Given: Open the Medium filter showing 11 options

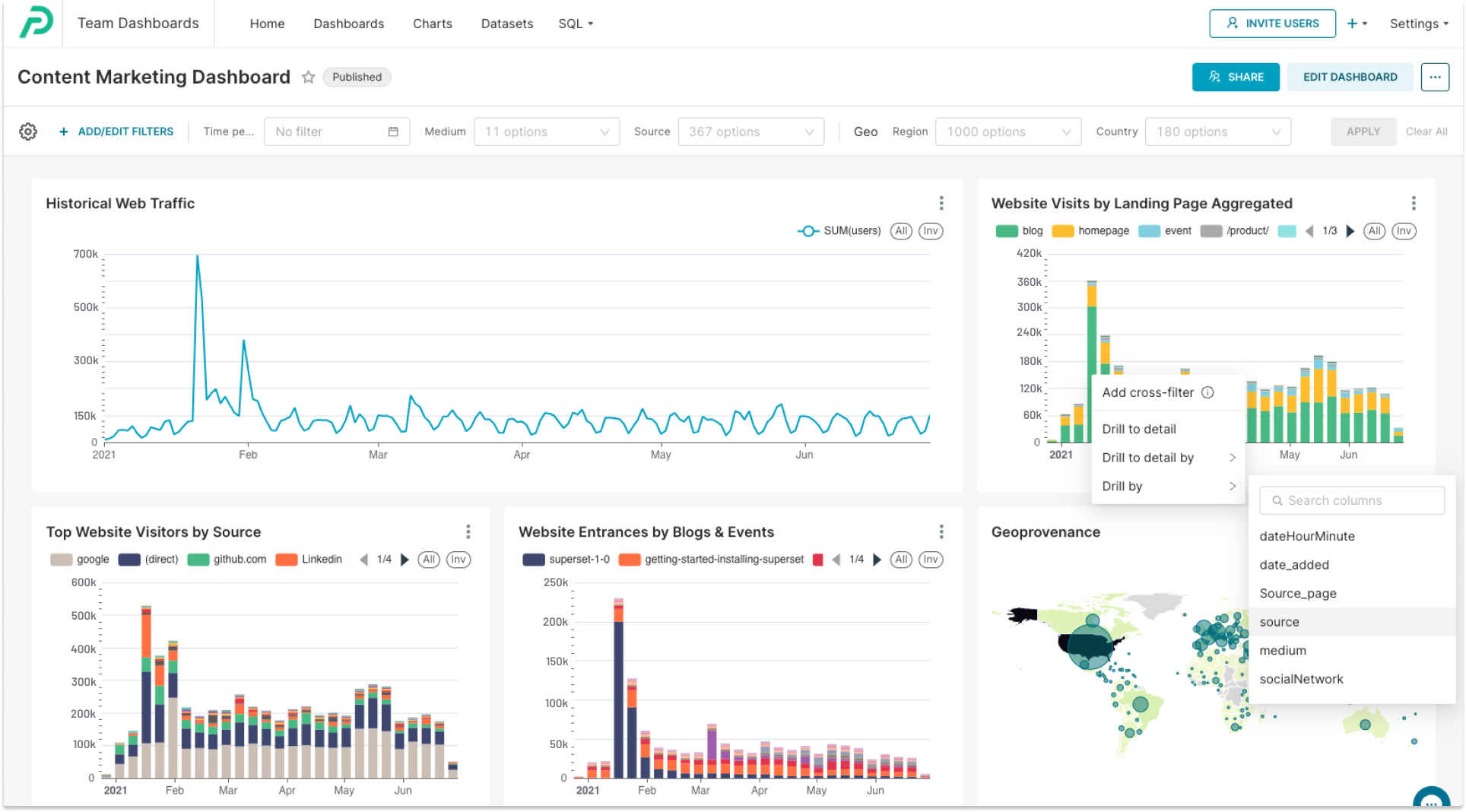Looking at the screenshot, I should (546, 131).
